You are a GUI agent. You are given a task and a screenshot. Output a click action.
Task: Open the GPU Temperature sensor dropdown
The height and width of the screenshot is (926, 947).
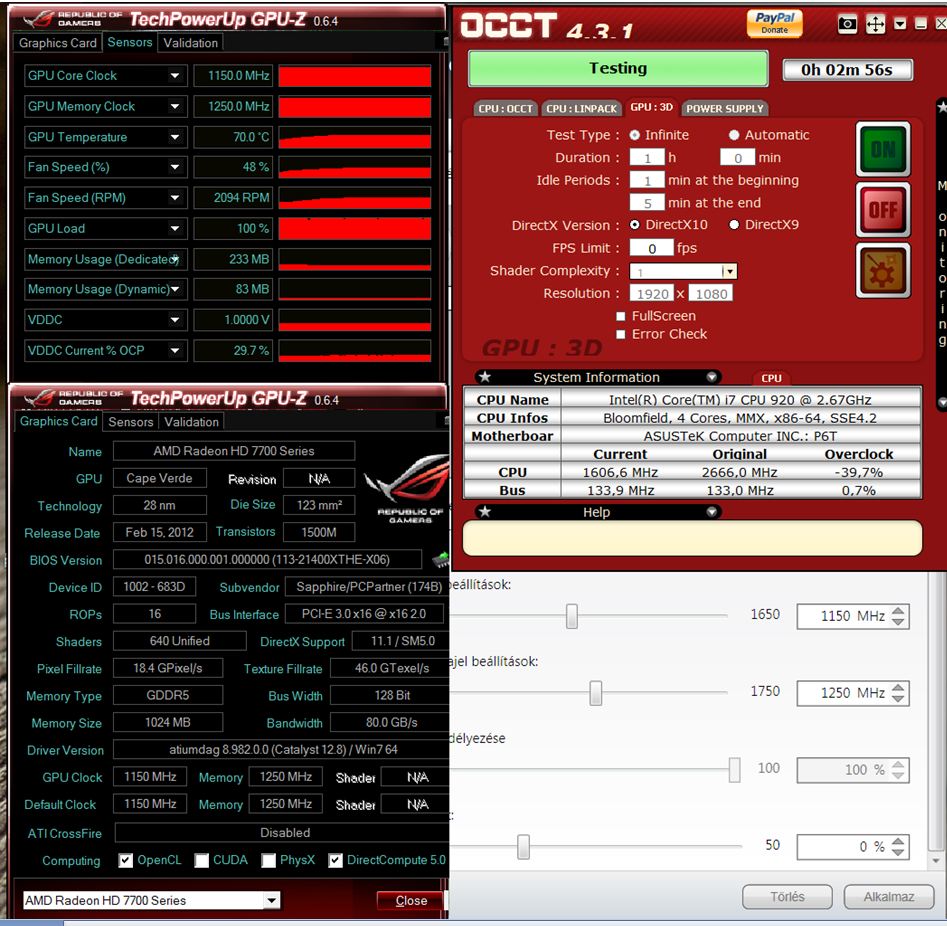[175, 137]
